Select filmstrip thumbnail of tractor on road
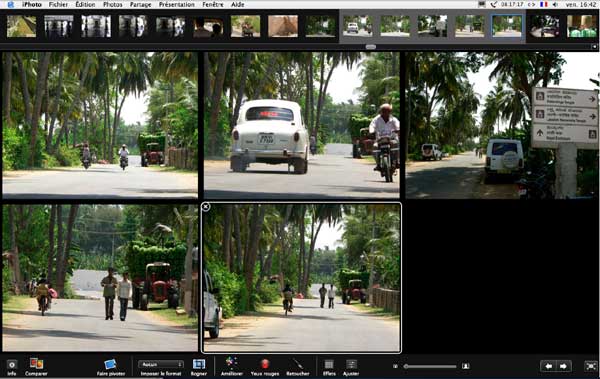 (x=245, y=26)
